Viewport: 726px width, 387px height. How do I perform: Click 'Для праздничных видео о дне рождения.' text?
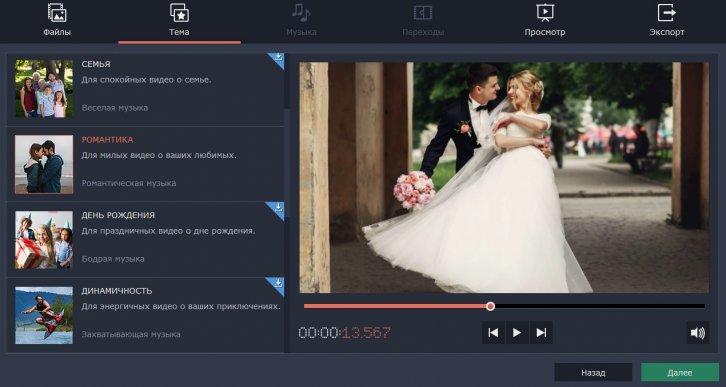click(169, 231)
